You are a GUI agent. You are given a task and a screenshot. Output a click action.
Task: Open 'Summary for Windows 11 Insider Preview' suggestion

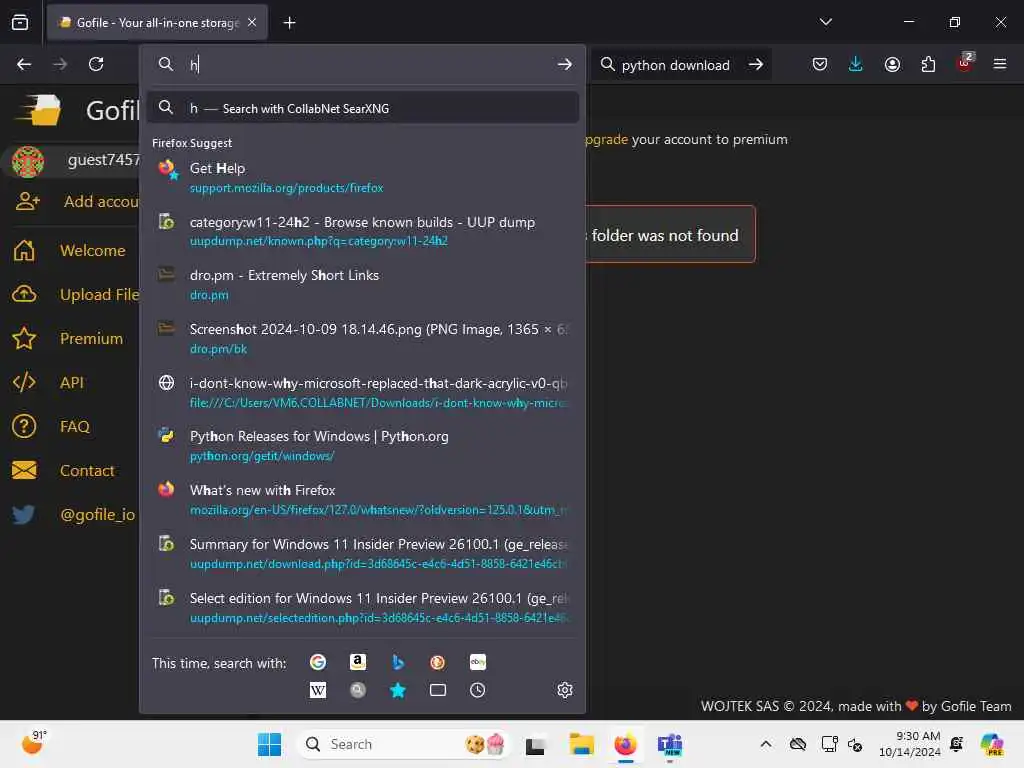pos(362,553)
